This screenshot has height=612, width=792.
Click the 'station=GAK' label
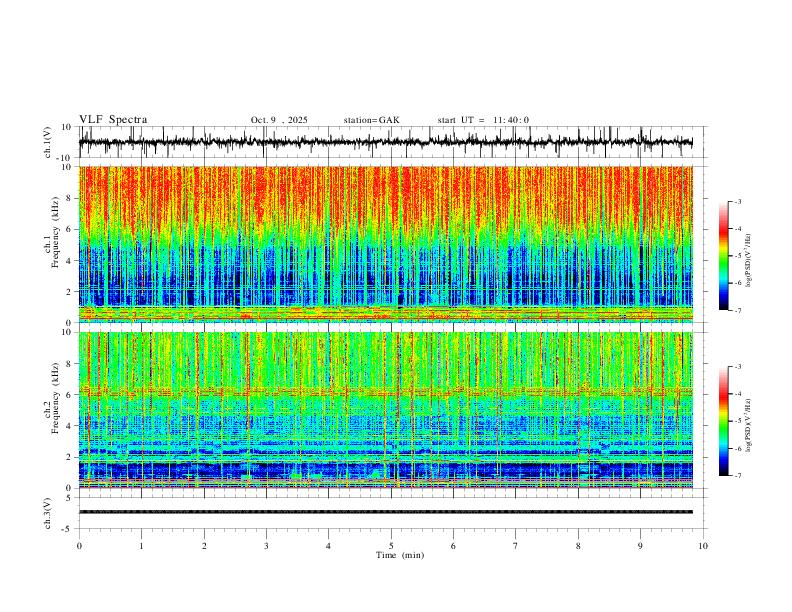[x=371, y=120]
